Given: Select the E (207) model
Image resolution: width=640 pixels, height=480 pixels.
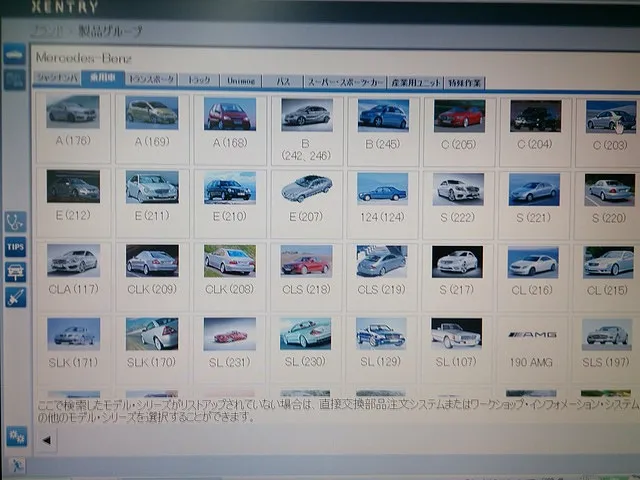Looking at the screenshot, I should tap(306, 204).
